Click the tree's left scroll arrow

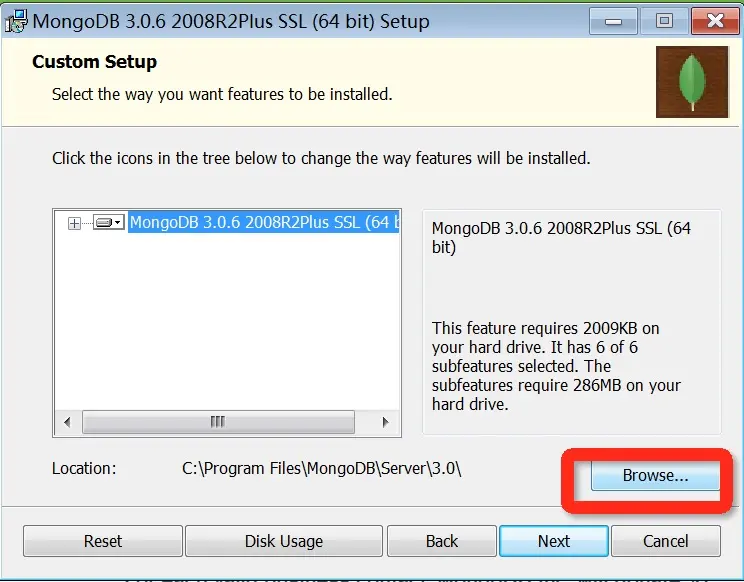pyautogui.click(x=67, y=422)
